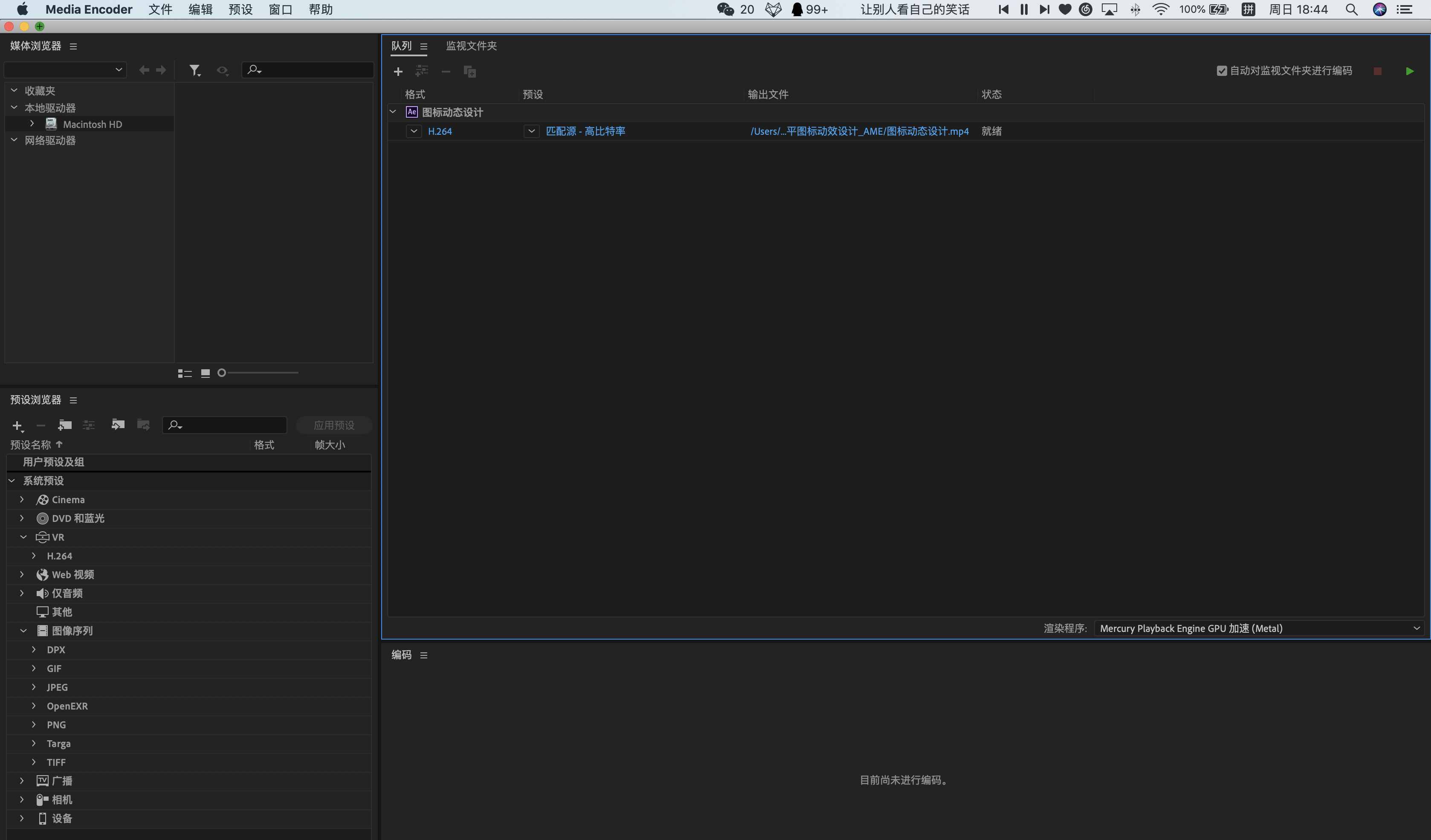Open the 渲染程序 Mercury Playback Engine dropdown
This screenshot has height=840, width=1431.
tap(1259, 628)
